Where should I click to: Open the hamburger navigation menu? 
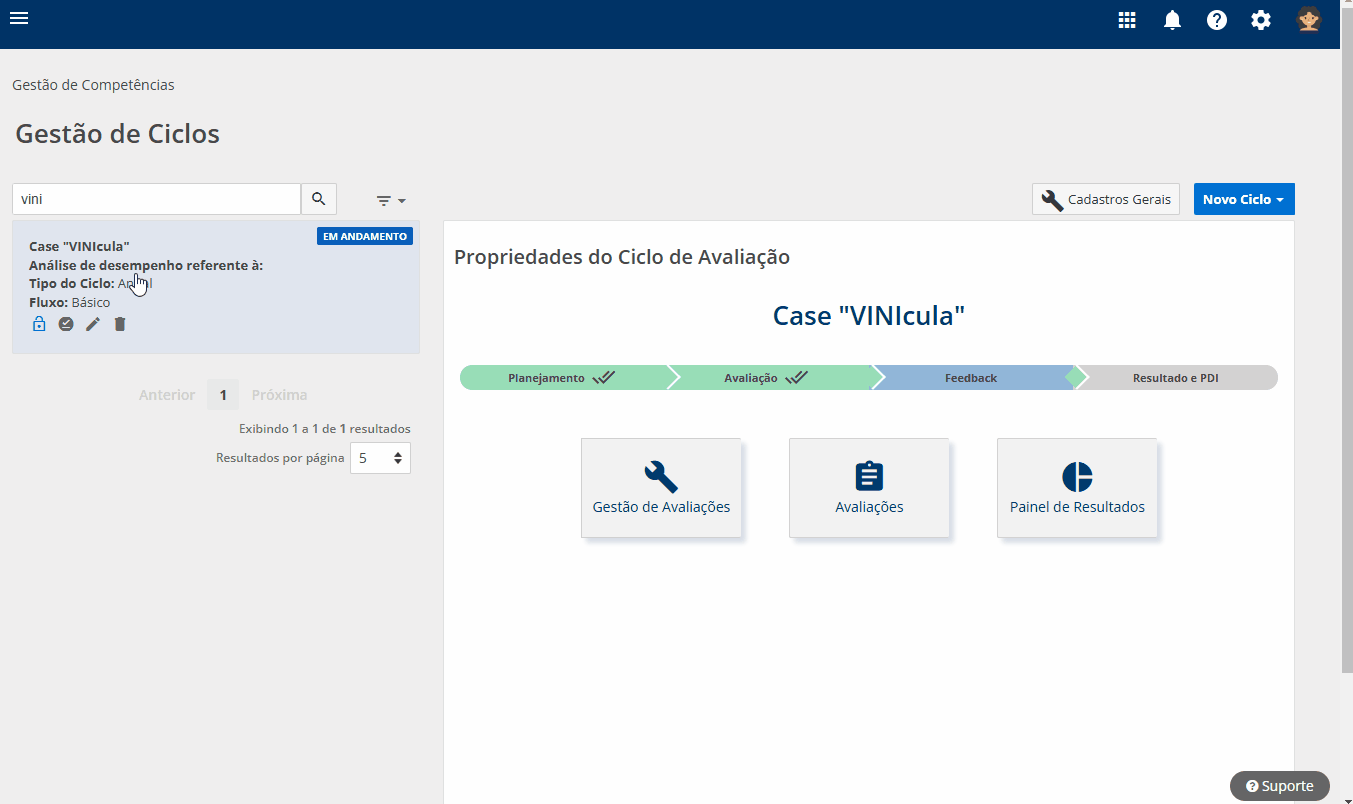pyautogui.click(x=19, y=18)
